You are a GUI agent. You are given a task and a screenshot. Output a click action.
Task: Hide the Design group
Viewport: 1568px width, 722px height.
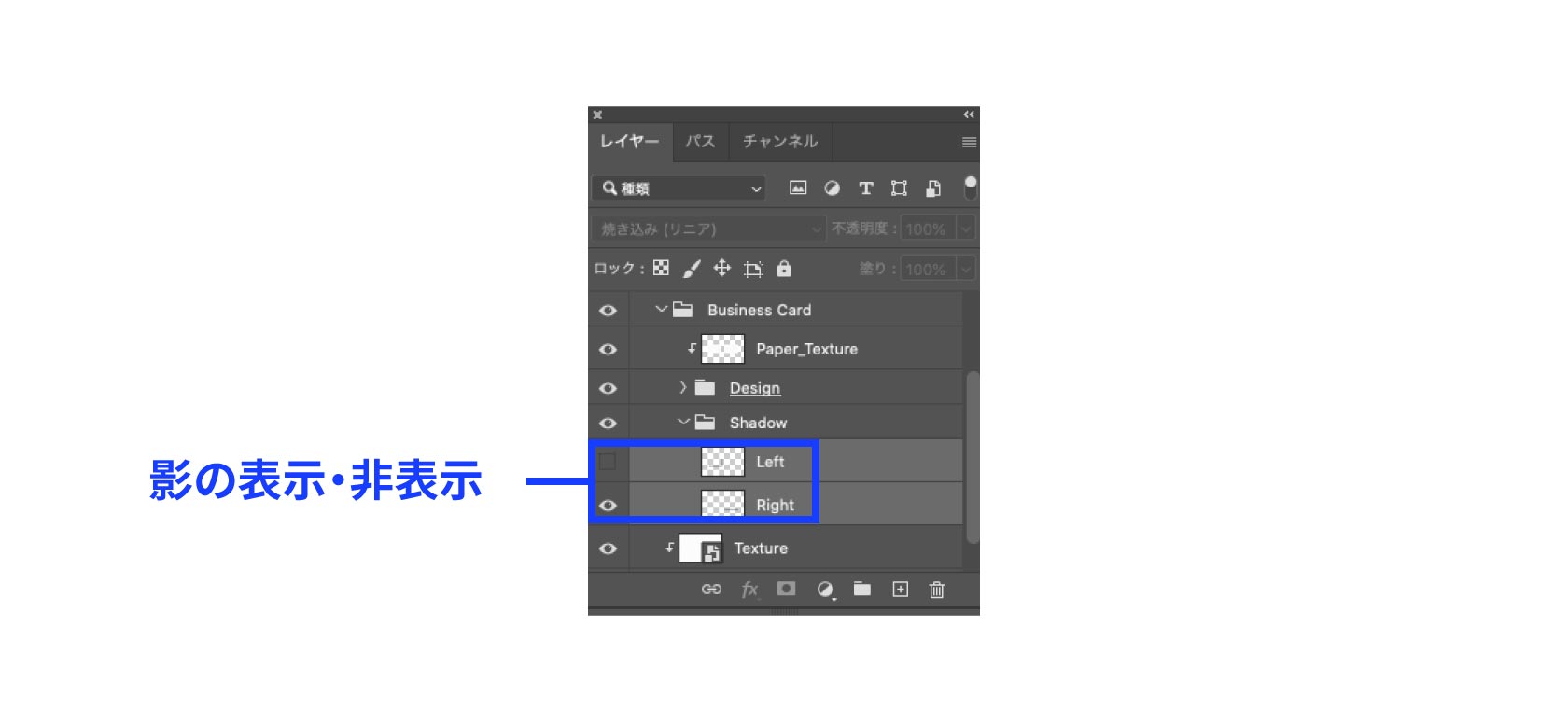tap(608, 388)
